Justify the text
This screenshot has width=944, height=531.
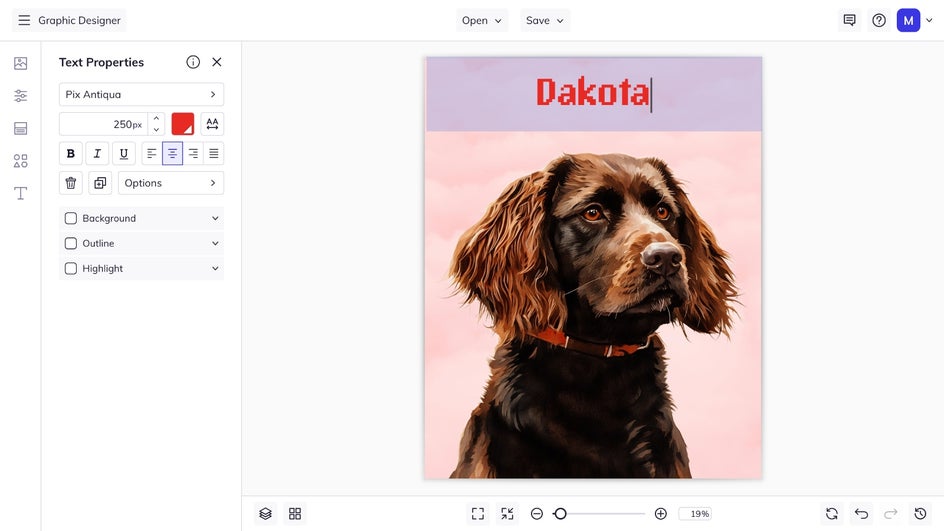(x=214, y=154)
